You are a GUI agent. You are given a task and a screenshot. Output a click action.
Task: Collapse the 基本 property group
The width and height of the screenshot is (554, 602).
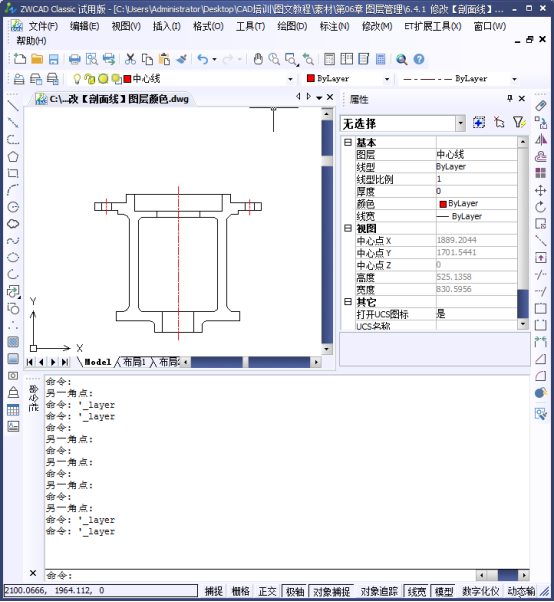click(x=348, y=142)
